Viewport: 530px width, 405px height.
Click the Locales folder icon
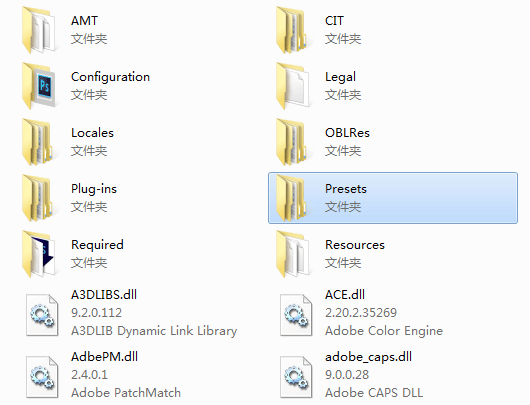click(x=39, y=142)
